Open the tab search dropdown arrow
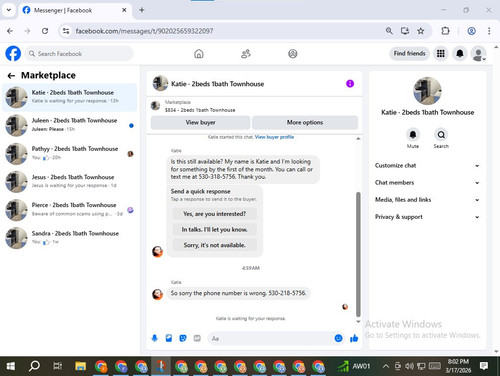 9,10
